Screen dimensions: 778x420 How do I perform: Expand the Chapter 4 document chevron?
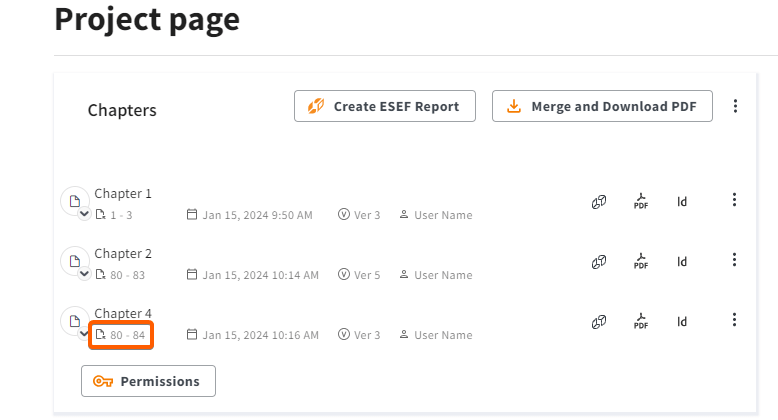pyautogui.click(x=85, y=334)
